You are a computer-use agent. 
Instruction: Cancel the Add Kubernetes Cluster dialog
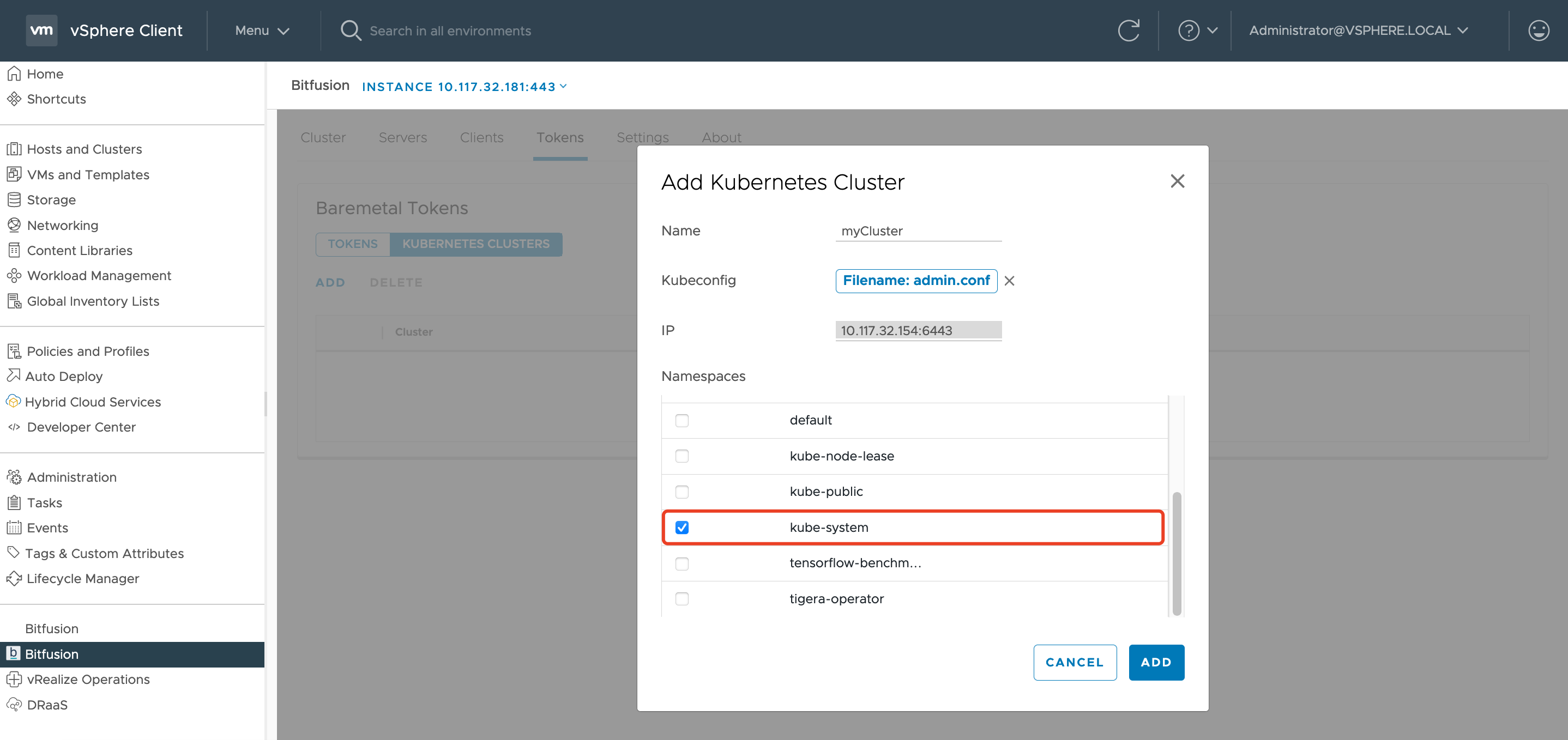1075,662
